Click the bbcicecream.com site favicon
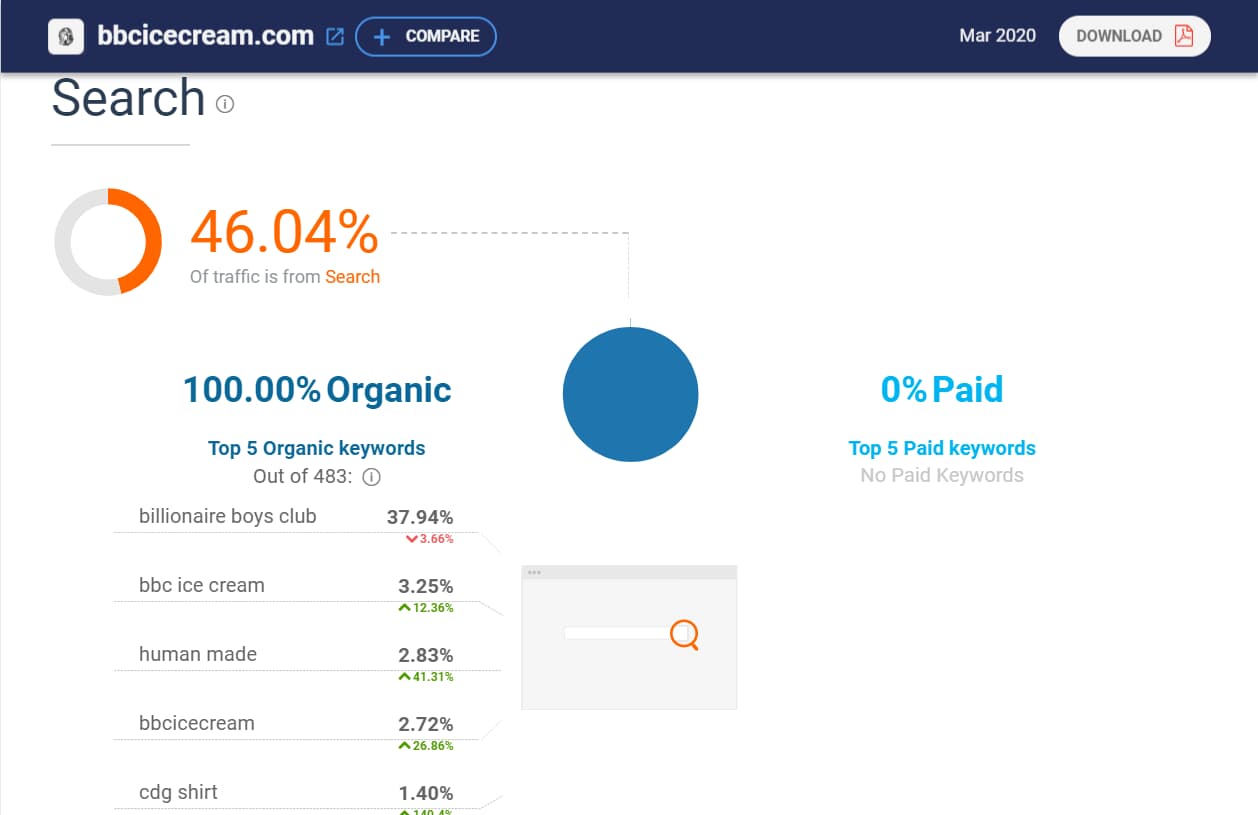The width and height of the screenshot is (1258, 815). (66, 37)
